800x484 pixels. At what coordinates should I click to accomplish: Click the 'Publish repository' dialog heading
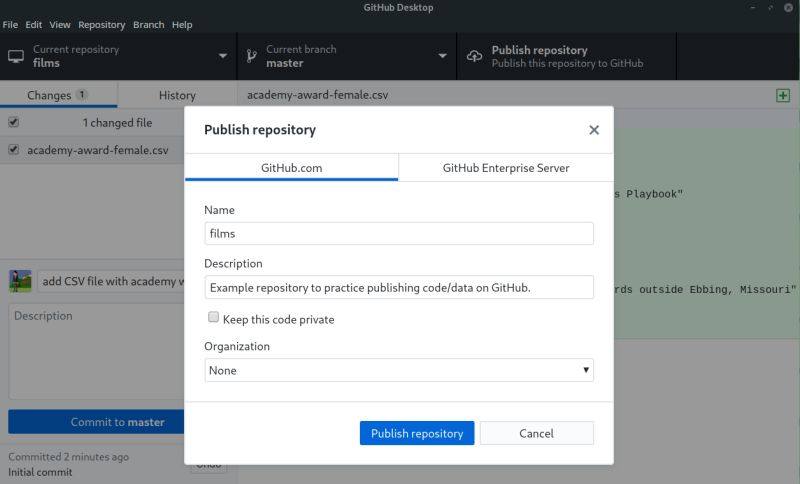[260, 130]
